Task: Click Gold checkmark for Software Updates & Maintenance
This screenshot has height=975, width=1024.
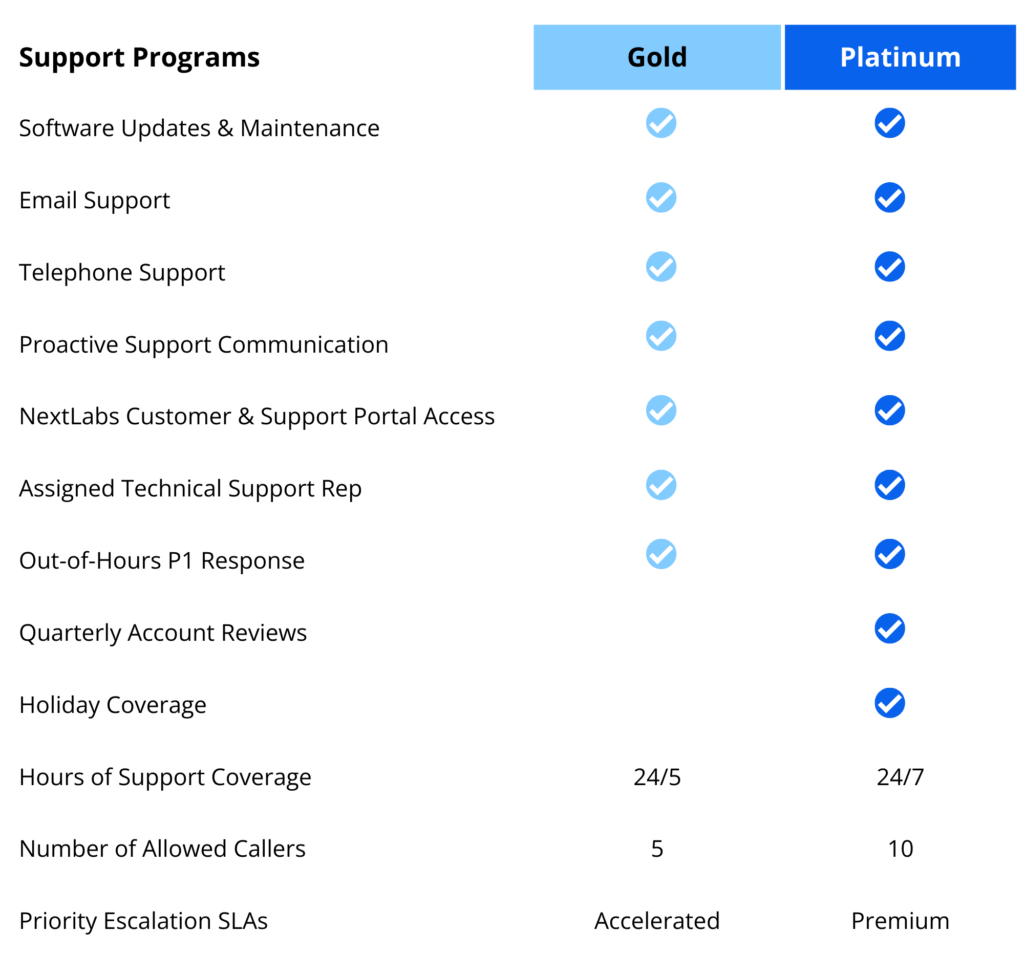Action: [x=661, y=123]
